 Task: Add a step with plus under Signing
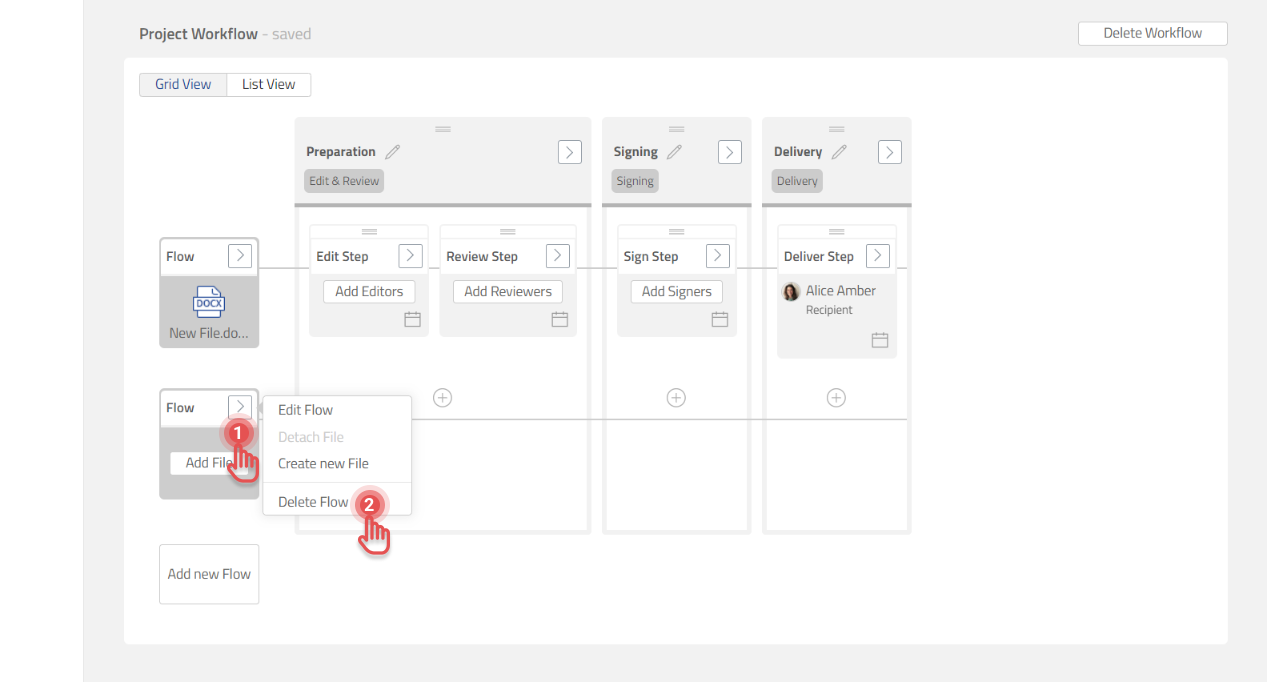pos(676,398)
